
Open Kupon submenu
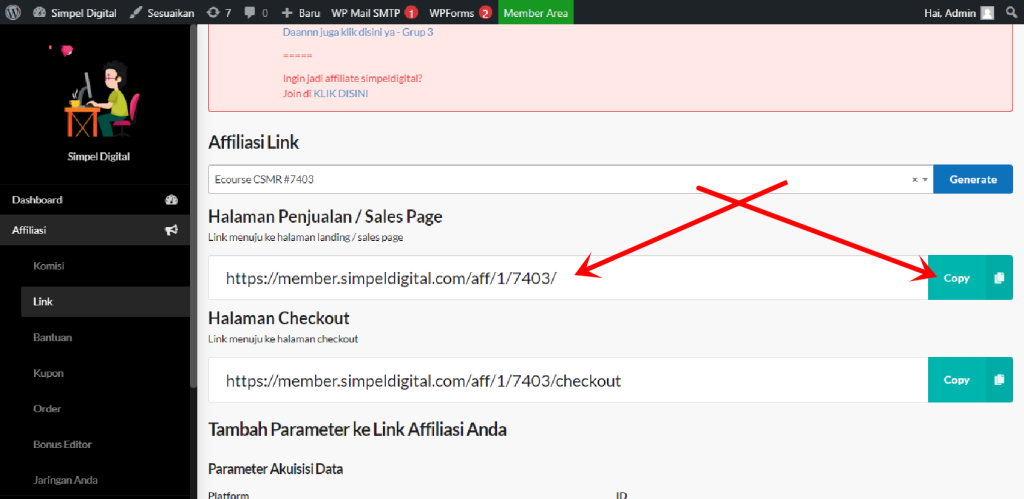coord(48,373)
